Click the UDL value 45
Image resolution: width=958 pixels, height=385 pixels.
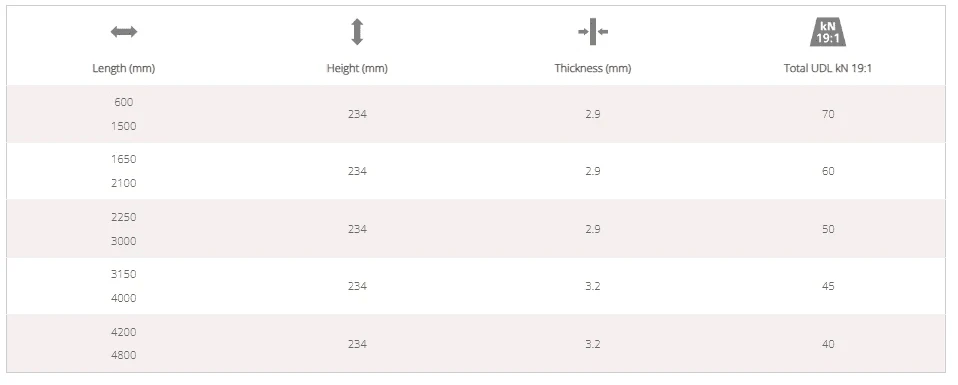[828, 286]
